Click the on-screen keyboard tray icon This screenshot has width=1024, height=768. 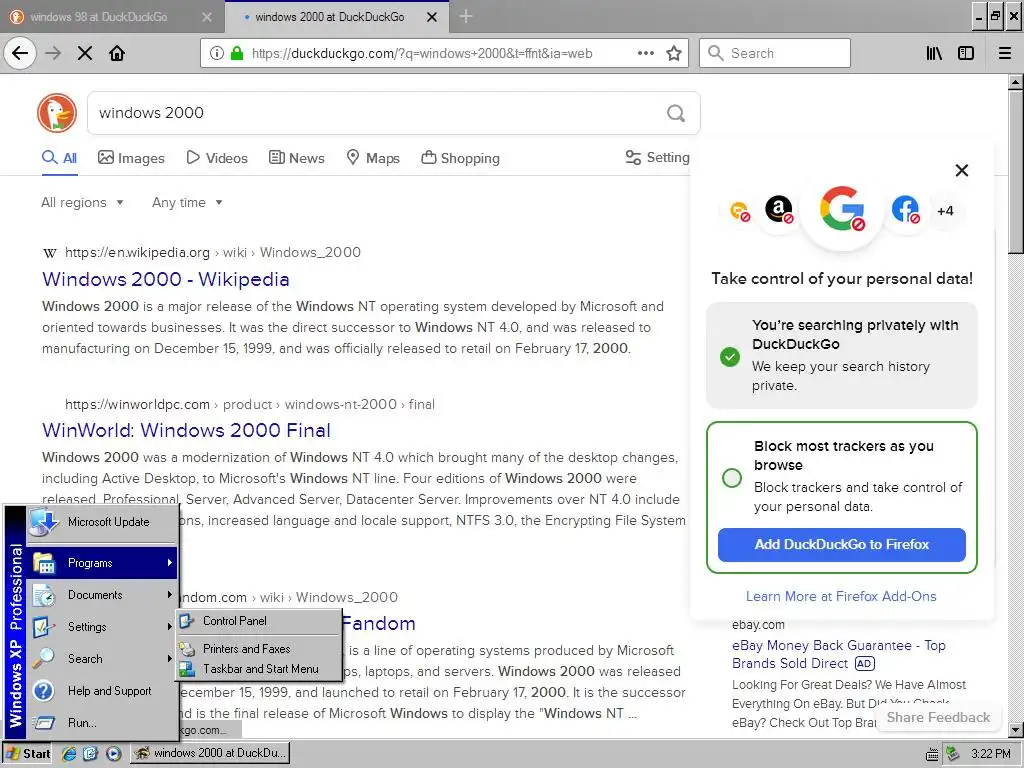[932, 754]
